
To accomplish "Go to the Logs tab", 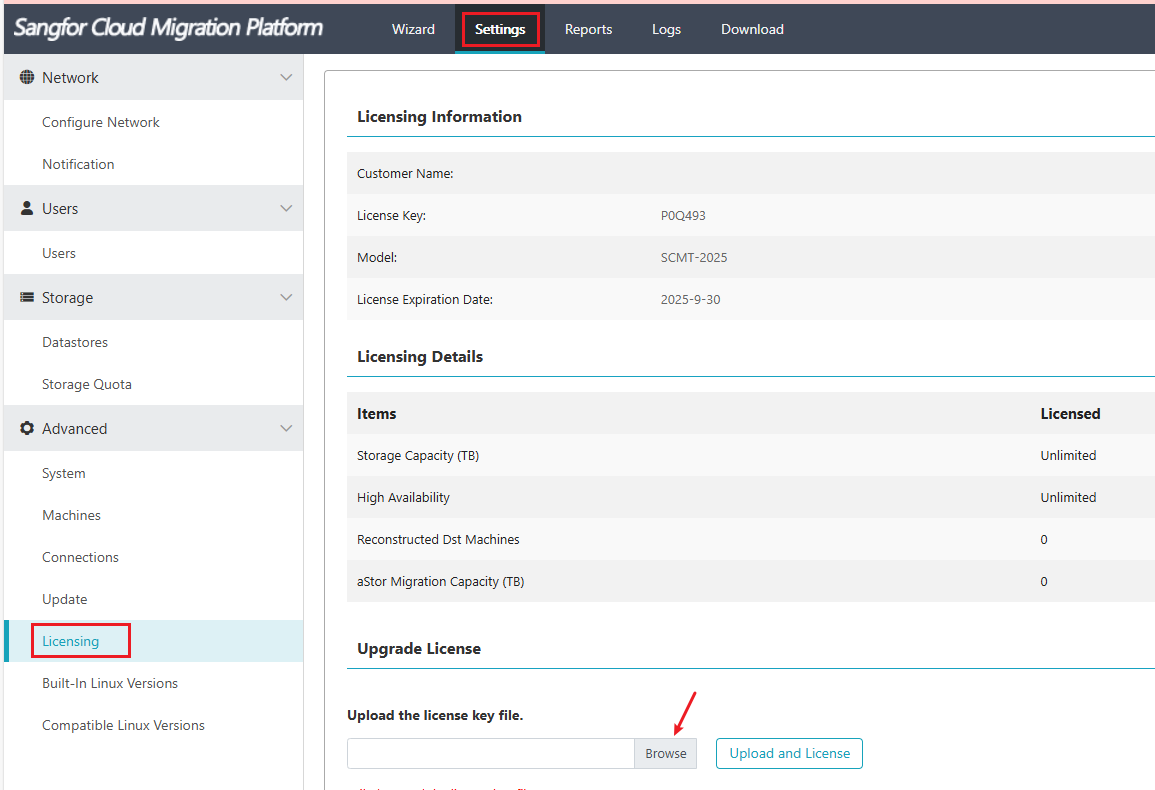I will pyautogui.click(x=667, y=29).
